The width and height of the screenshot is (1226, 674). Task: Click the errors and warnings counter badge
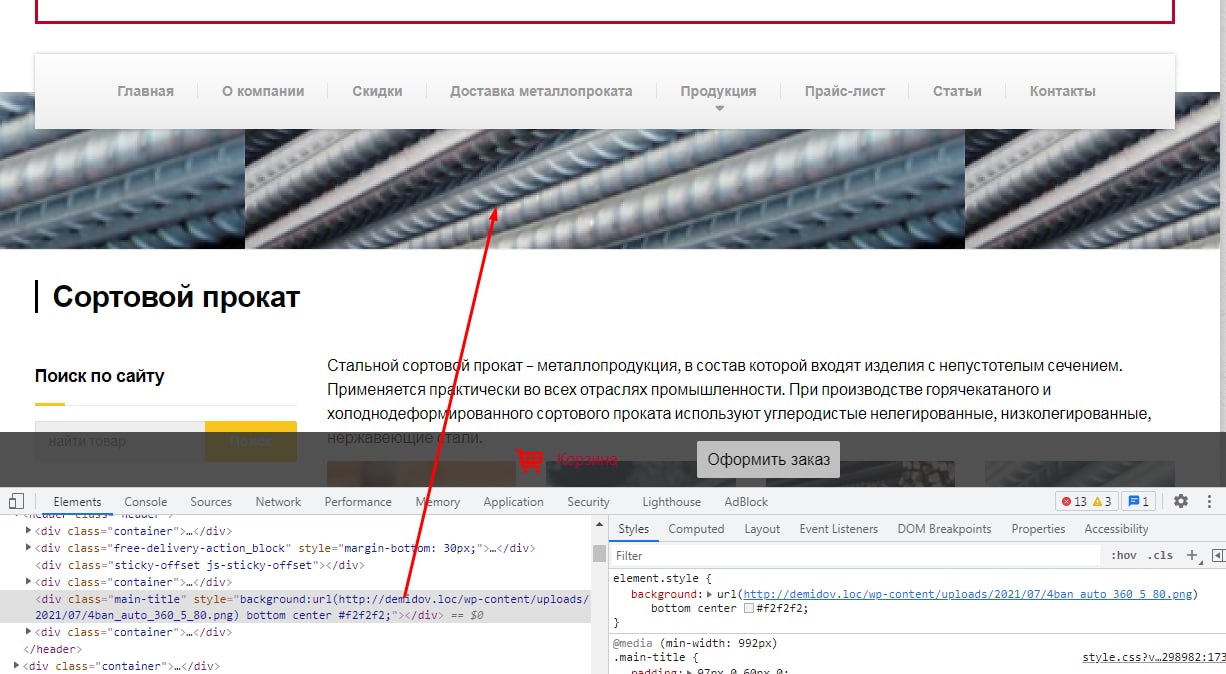tap(1086, 502)
